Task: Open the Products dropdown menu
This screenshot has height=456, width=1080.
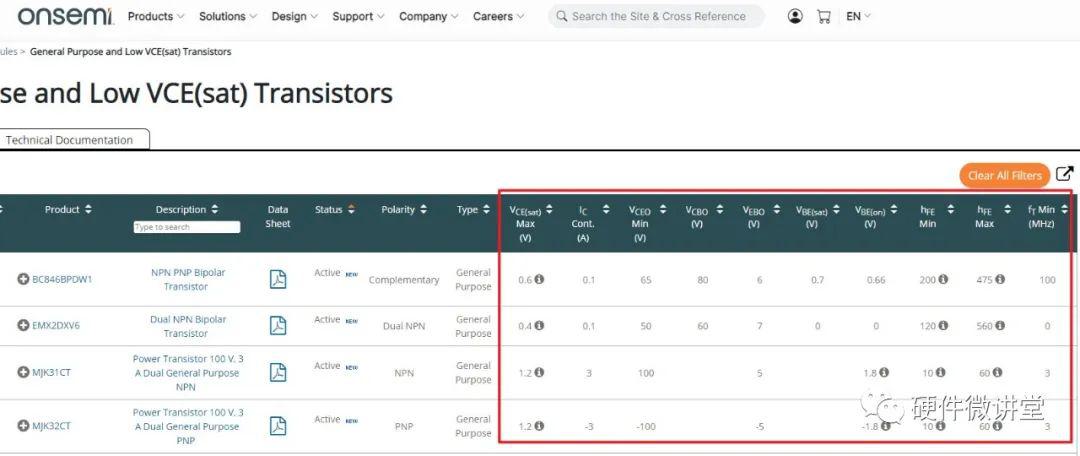Action: [x=156, y=16]
